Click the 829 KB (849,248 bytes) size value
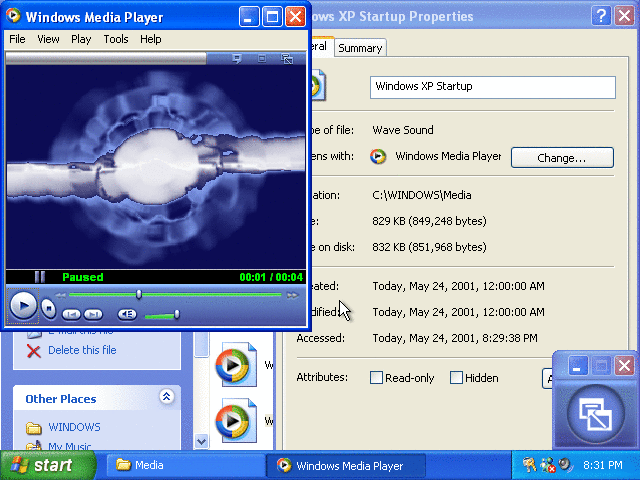The image size is (640, 480). click(429, 221)
